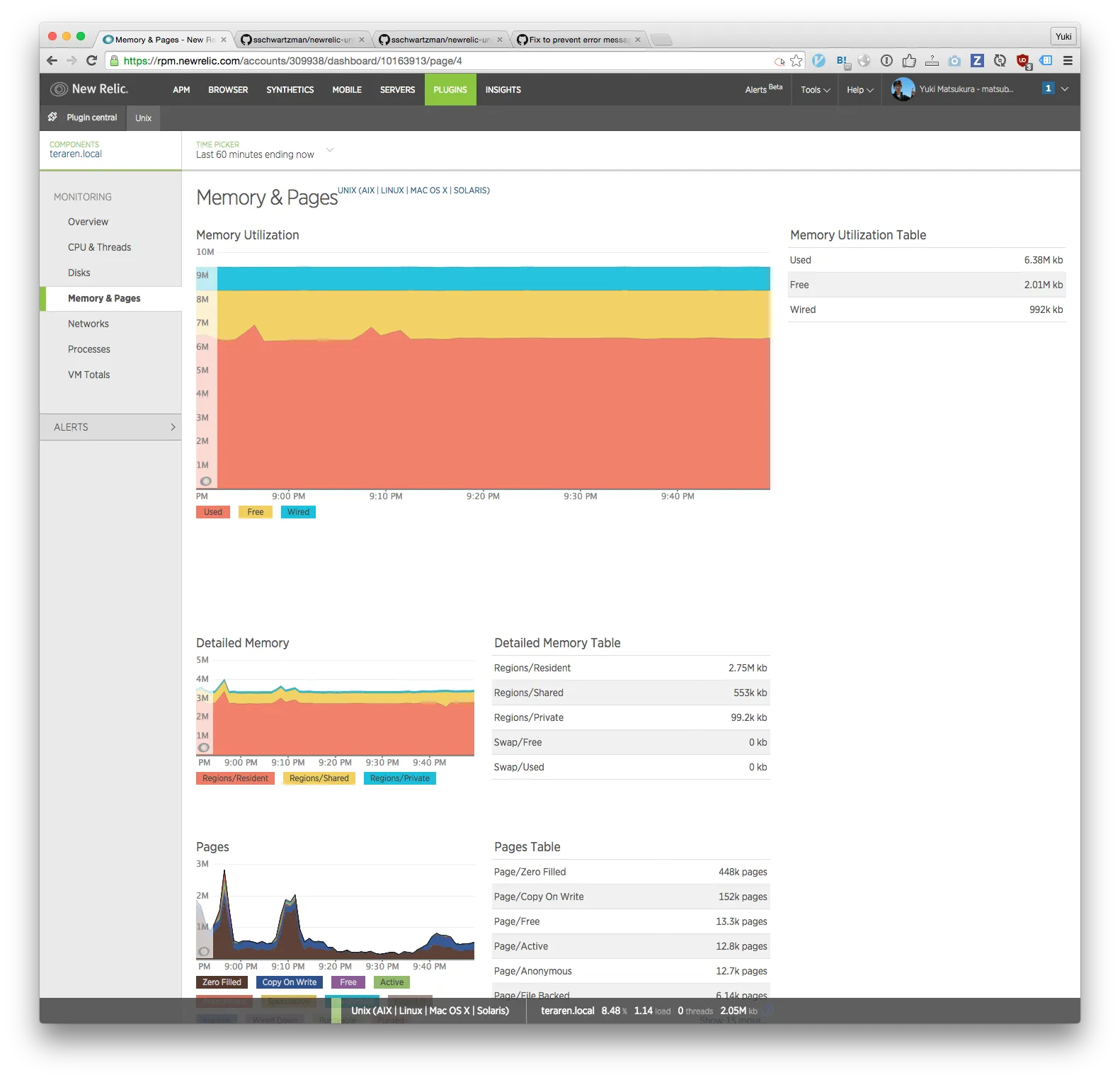Viewport: 1120px width, 1080px height.
Task: Open the SYNTHETICS tab
Action: (x=290, y=90)
